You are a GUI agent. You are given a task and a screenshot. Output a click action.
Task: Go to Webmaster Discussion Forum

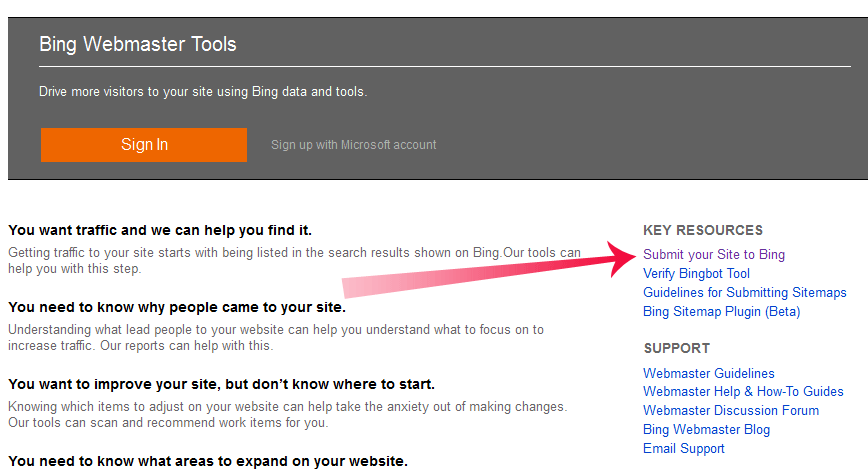pos(731,410)
